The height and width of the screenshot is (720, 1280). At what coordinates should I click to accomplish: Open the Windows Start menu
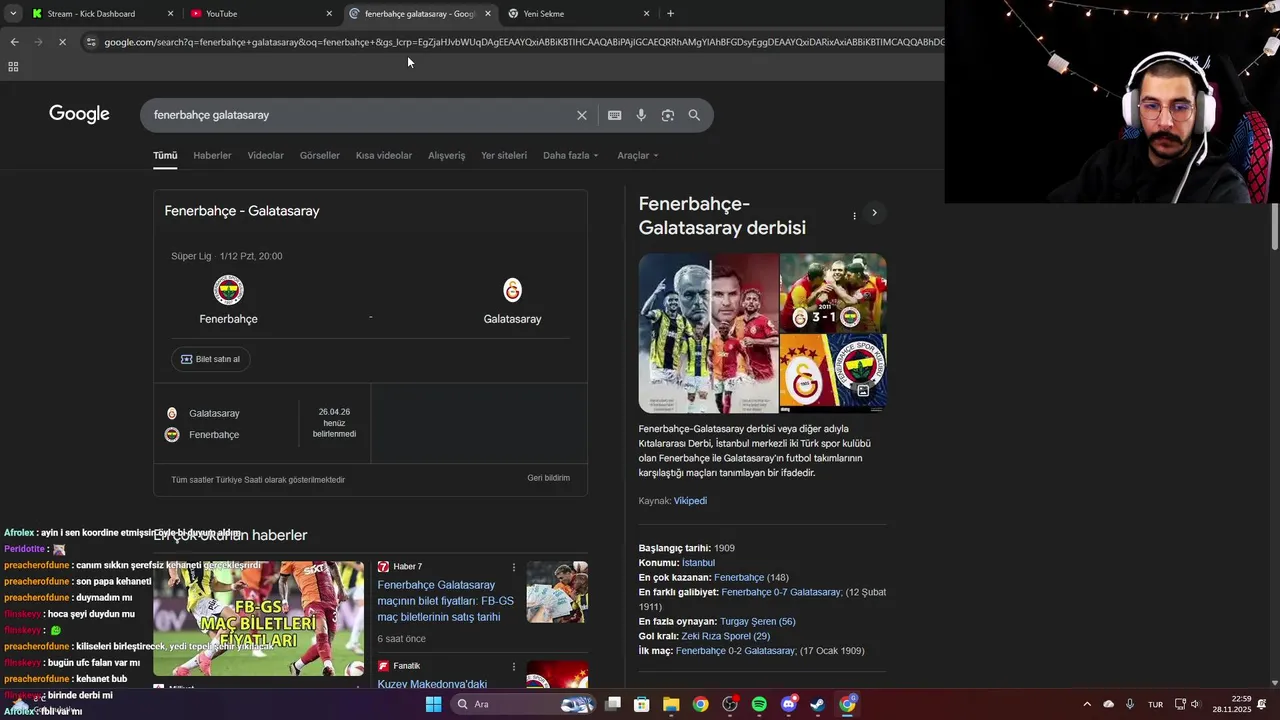pos(433,704)
